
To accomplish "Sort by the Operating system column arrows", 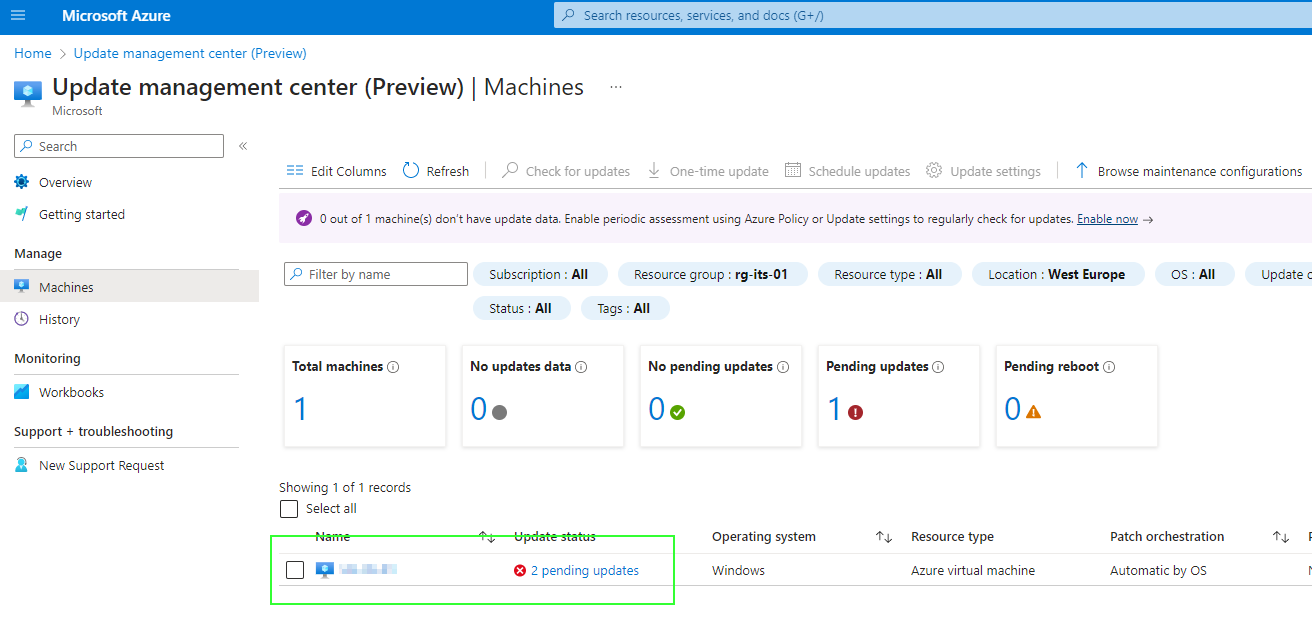I will 884,537.
